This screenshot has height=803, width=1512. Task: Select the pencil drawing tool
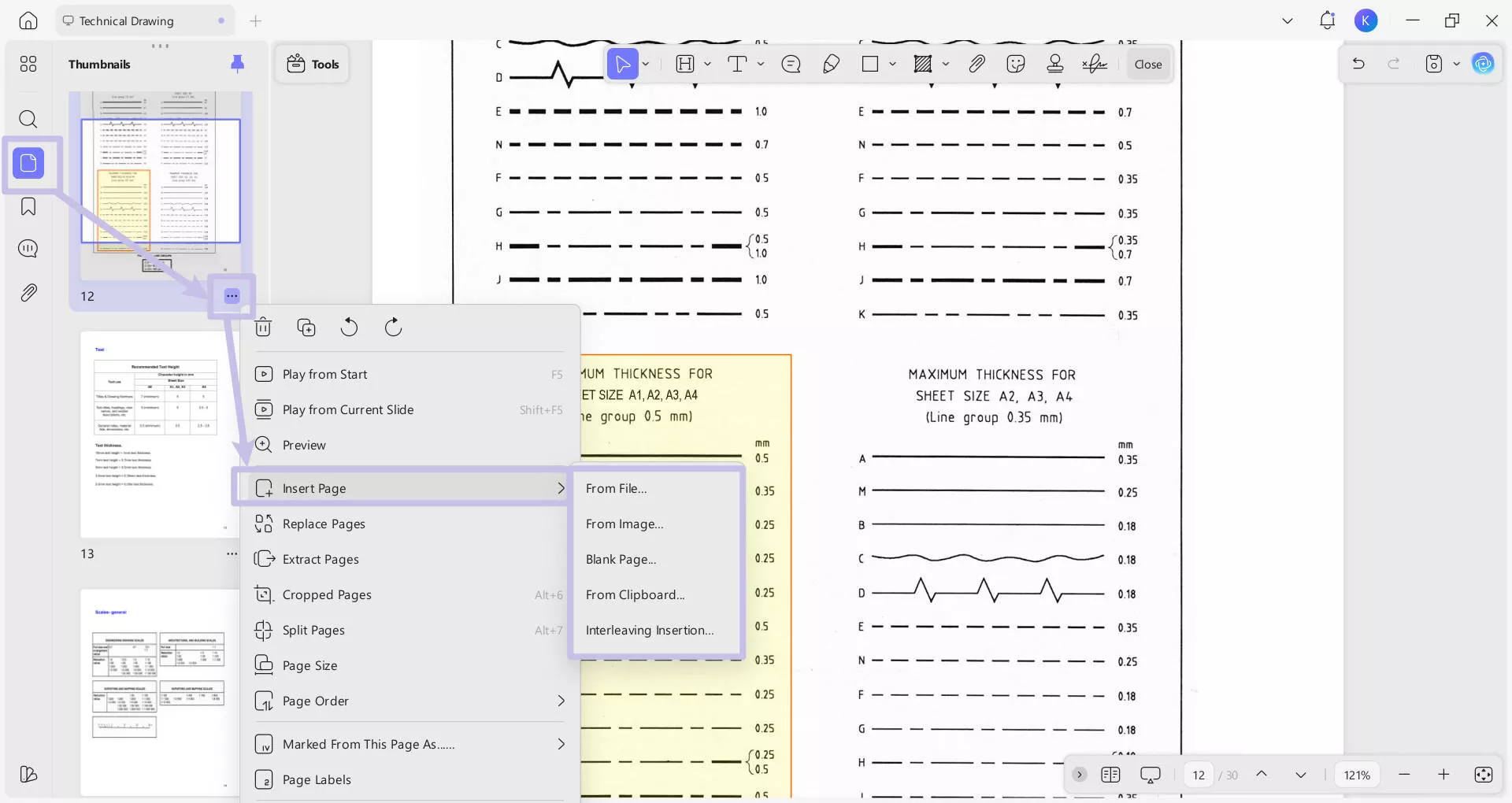point(831,64)
